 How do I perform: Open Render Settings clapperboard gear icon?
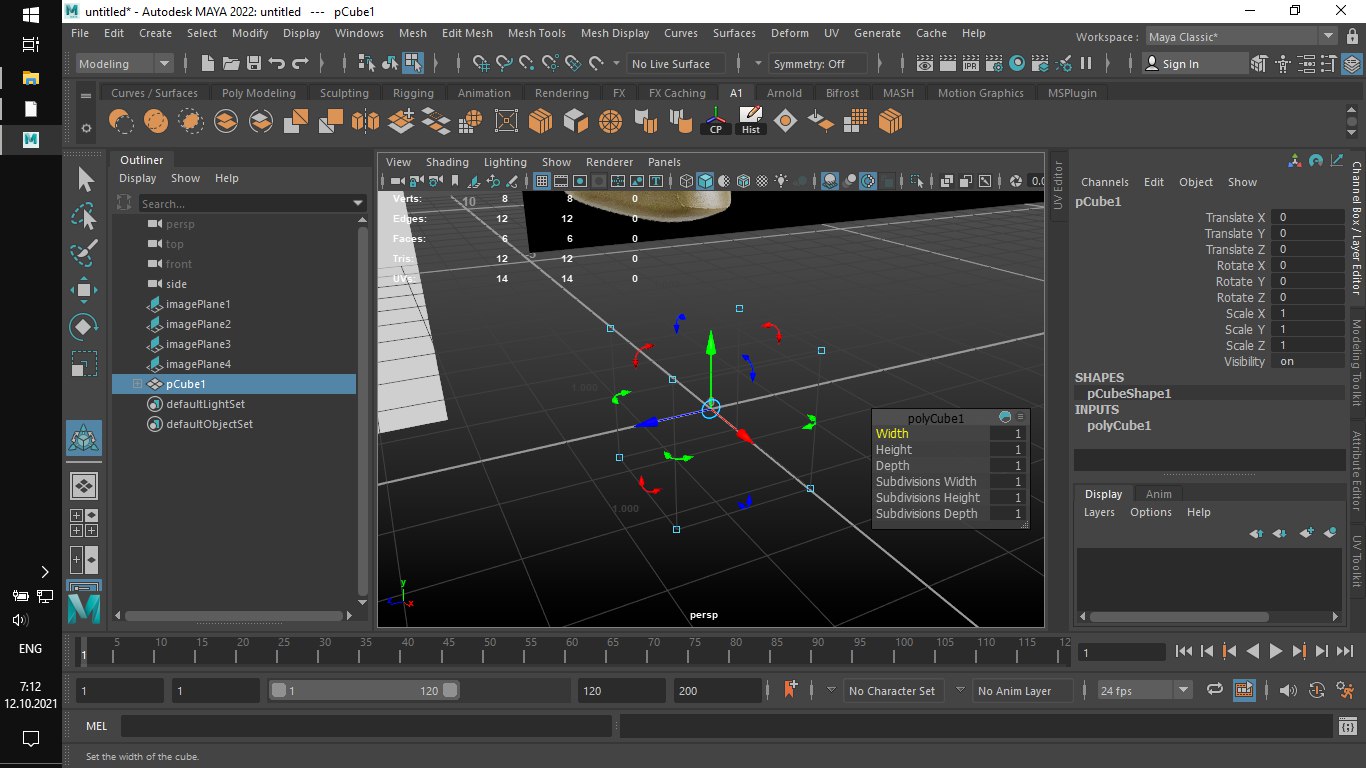point(994,63)
